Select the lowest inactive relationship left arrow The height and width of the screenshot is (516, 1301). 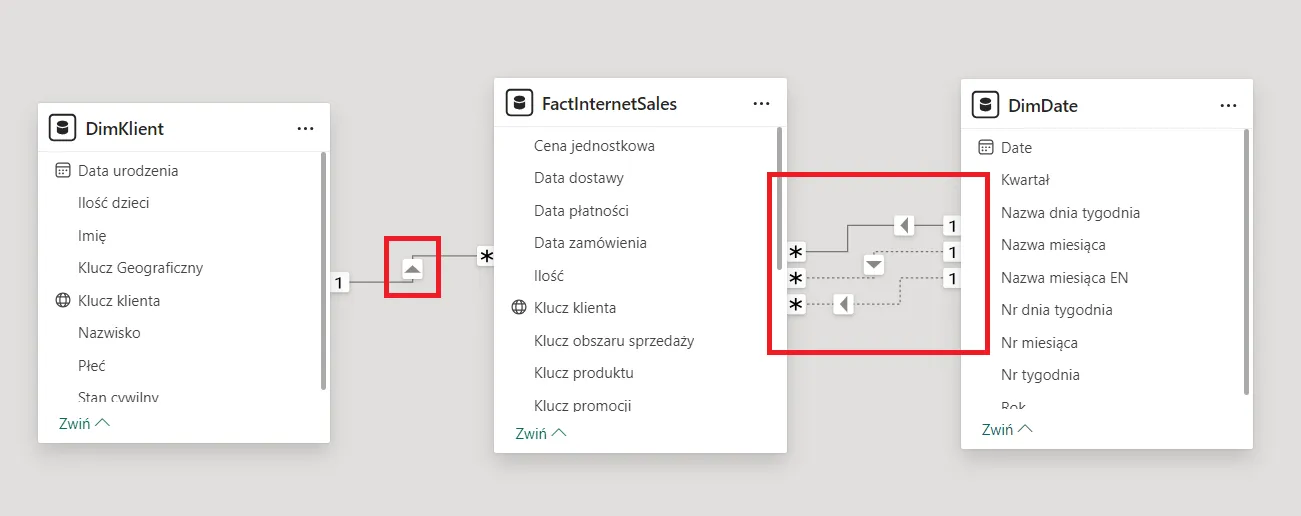pyautogui.click(x=844, y=304)
